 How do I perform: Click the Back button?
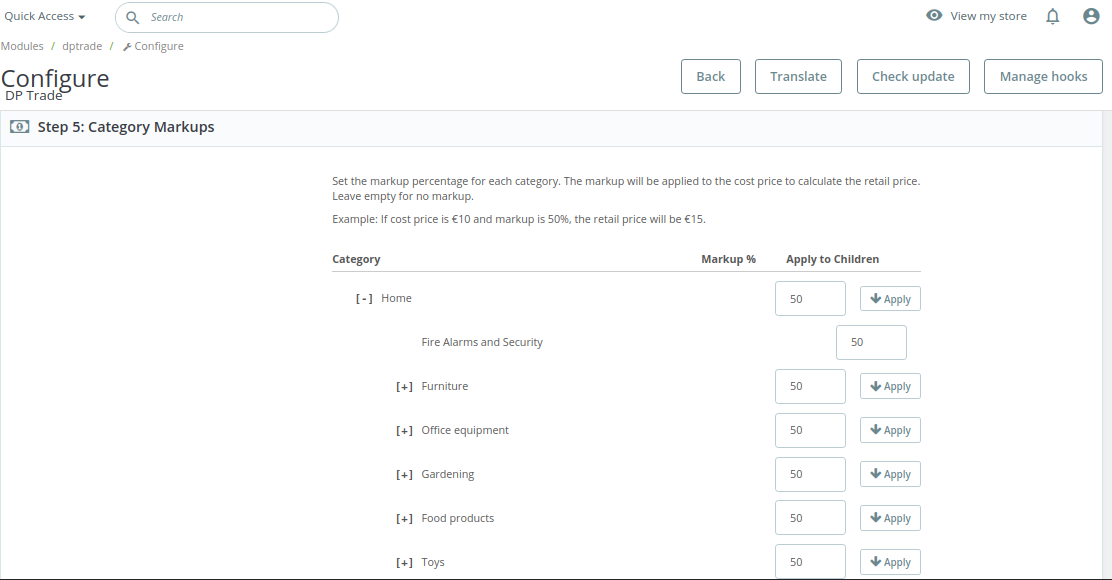click(x=710, y=77)
